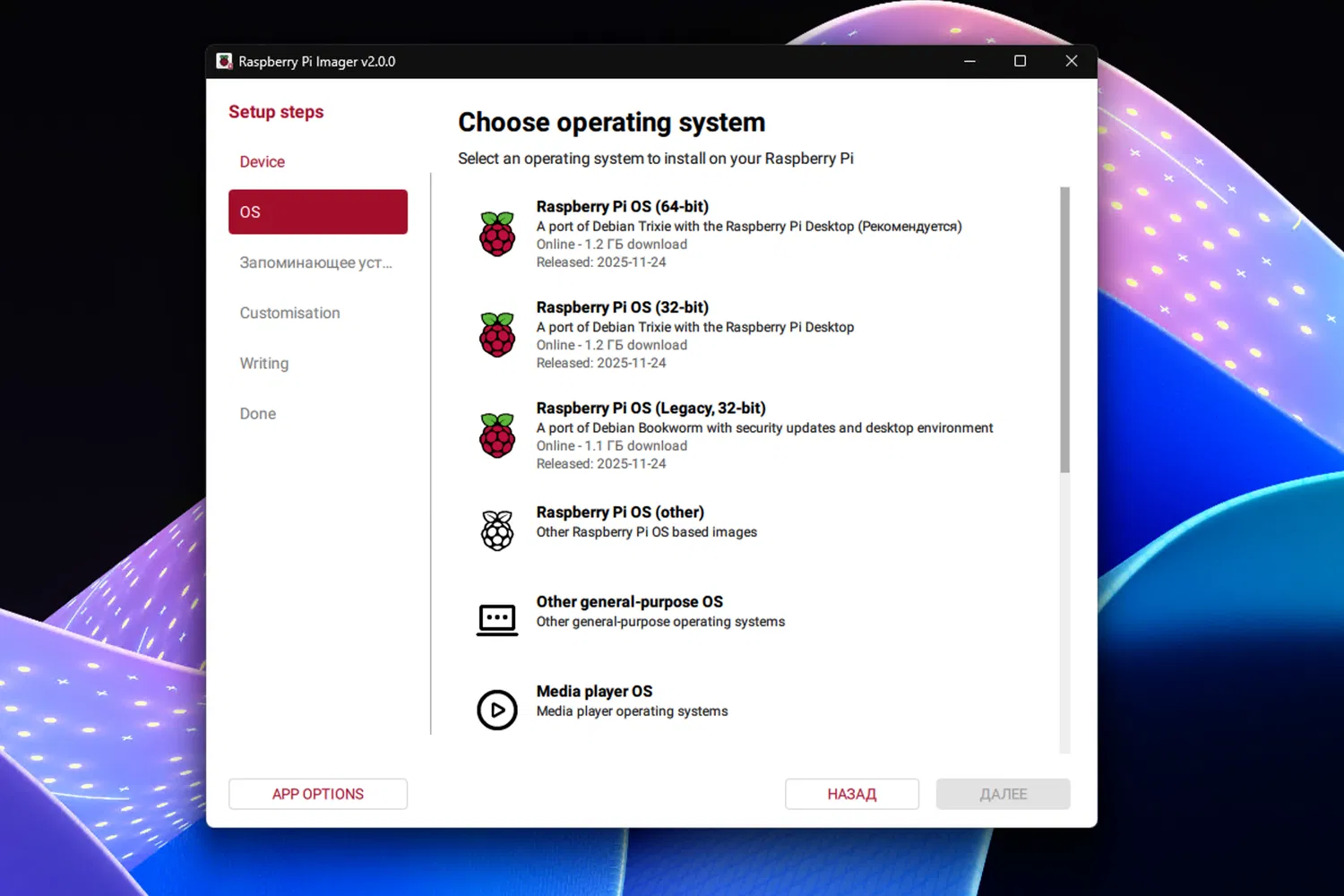Open Other general-purpose OS category
This screenshot has width=1344, height=896.
pos(757,620)
